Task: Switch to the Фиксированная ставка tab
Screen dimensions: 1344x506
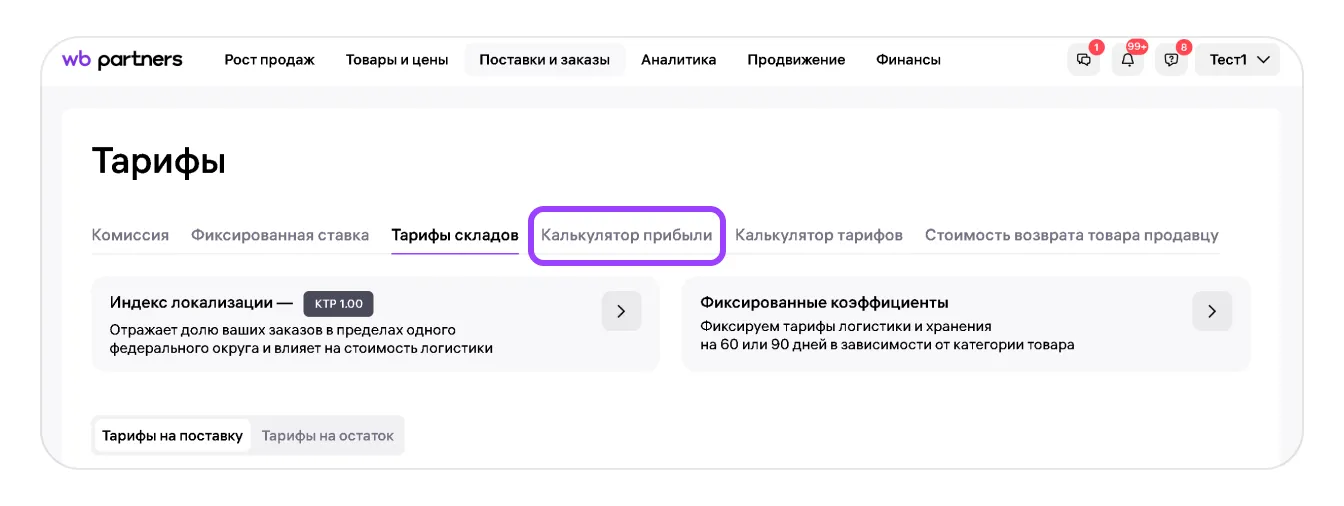Action: (280, 236)
